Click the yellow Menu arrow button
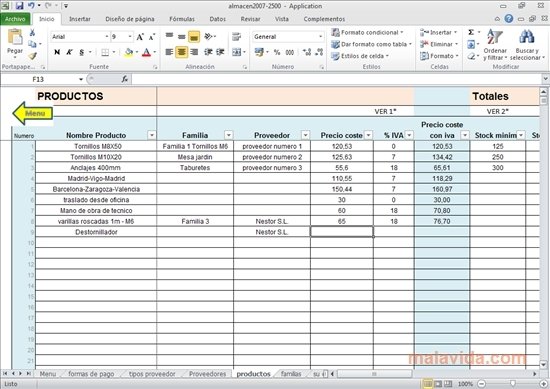The height and width of the screenshot is (389, 550). [33, 113]
